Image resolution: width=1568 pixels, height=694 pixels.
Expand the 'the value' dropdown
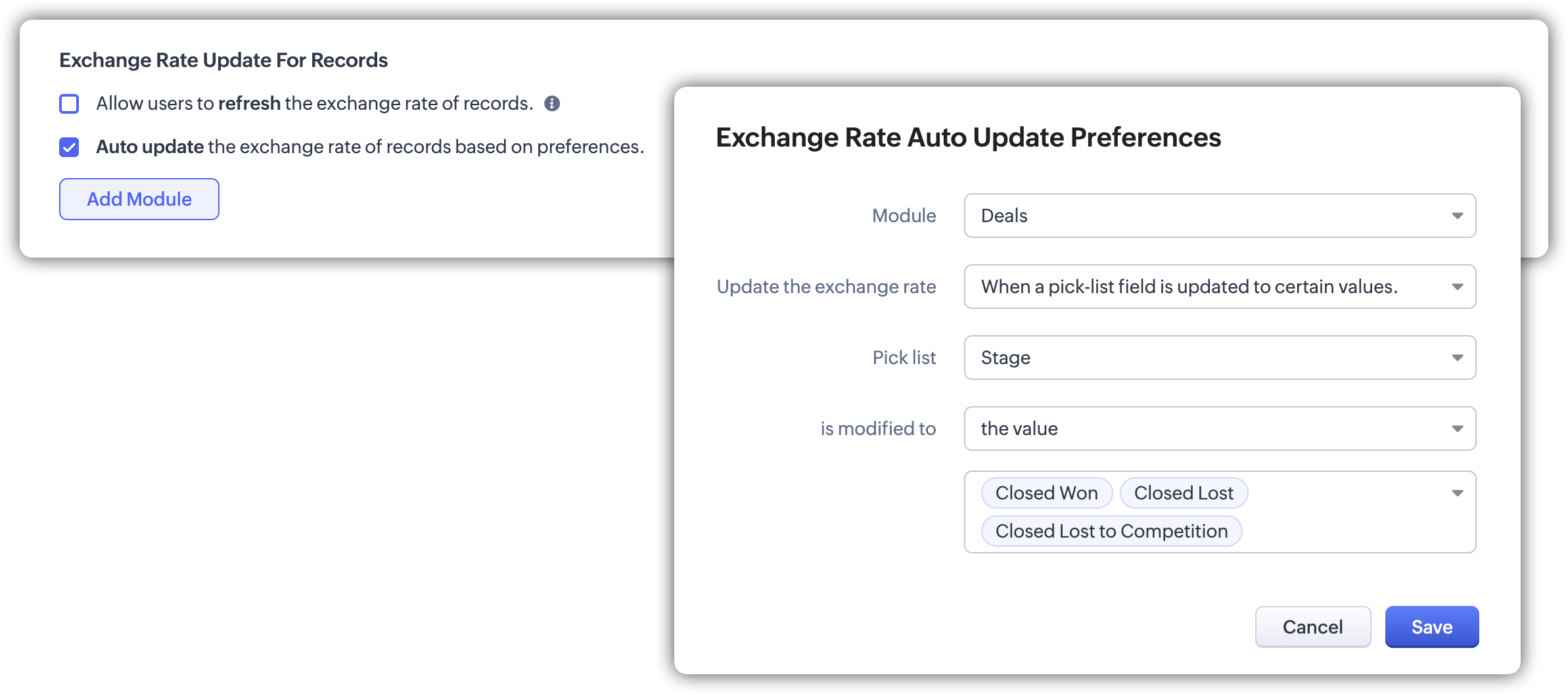click(1209, 428)
